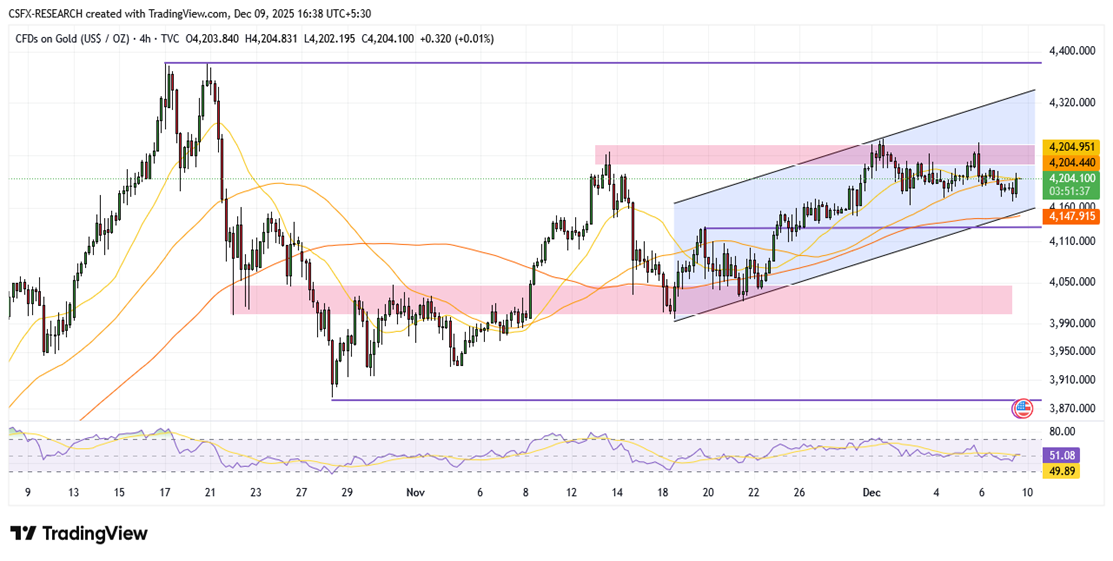Click the TradingView logo at bottom left
1113x561 pixels.
click(x=79, y=533)
